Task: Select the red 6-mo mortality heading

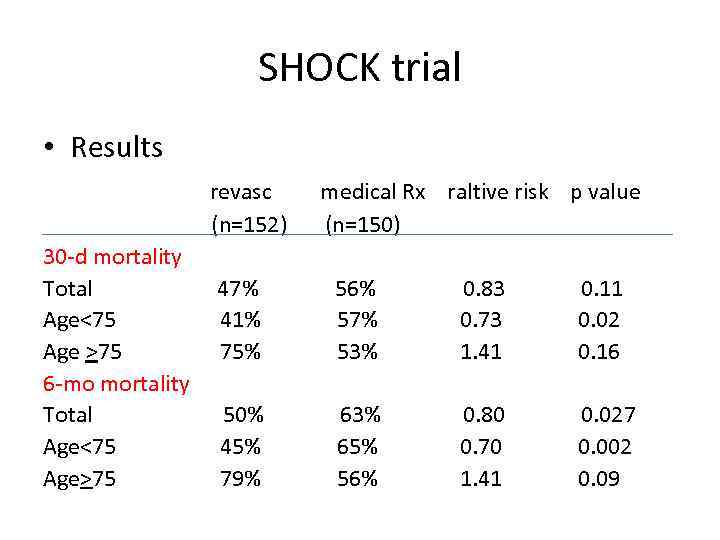Action: [116, 384]
